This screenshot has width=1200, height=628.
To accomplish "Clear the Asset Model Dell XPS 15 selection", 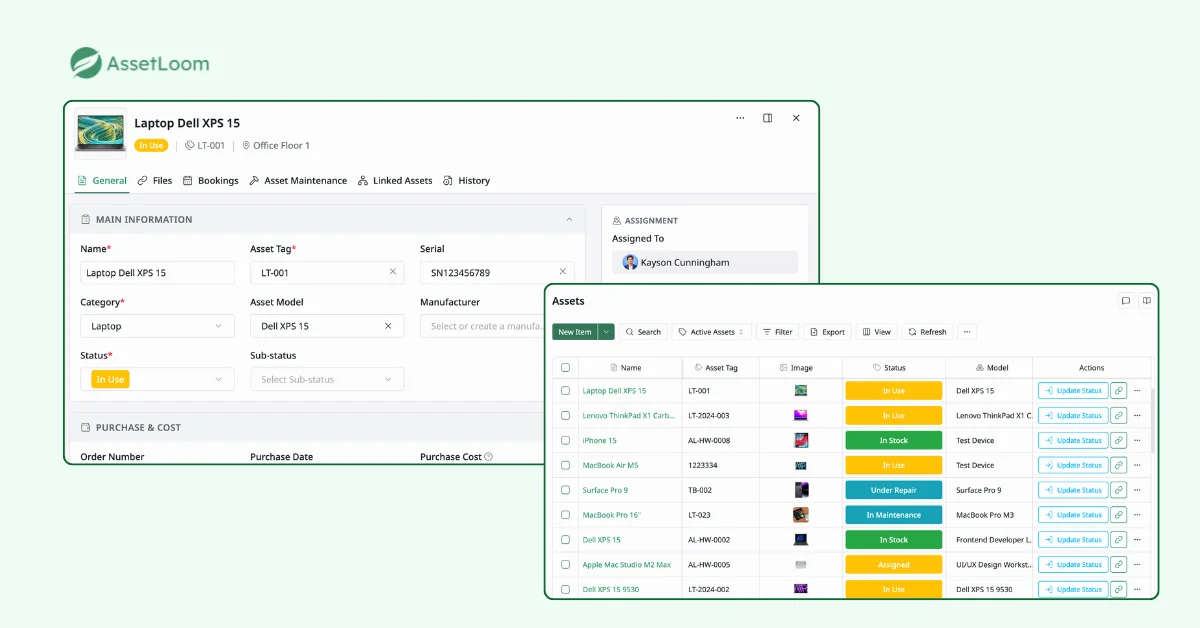I will tap(388, 326).
